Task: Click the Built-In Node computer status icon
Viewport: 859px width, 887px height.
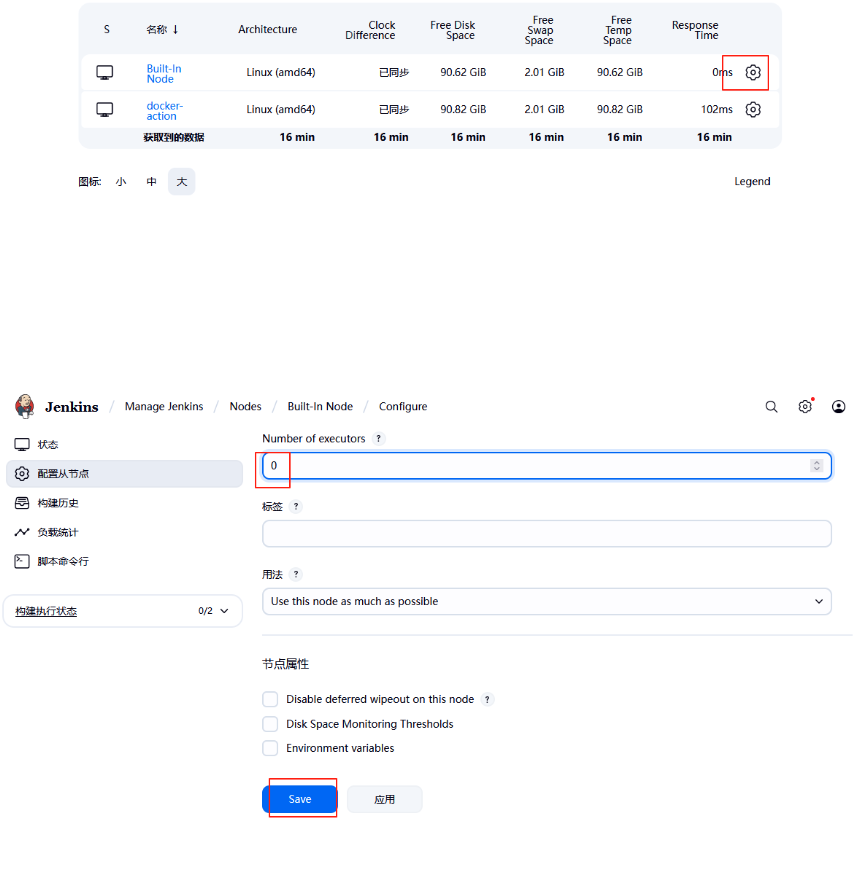Action: (x=105, y=72)
